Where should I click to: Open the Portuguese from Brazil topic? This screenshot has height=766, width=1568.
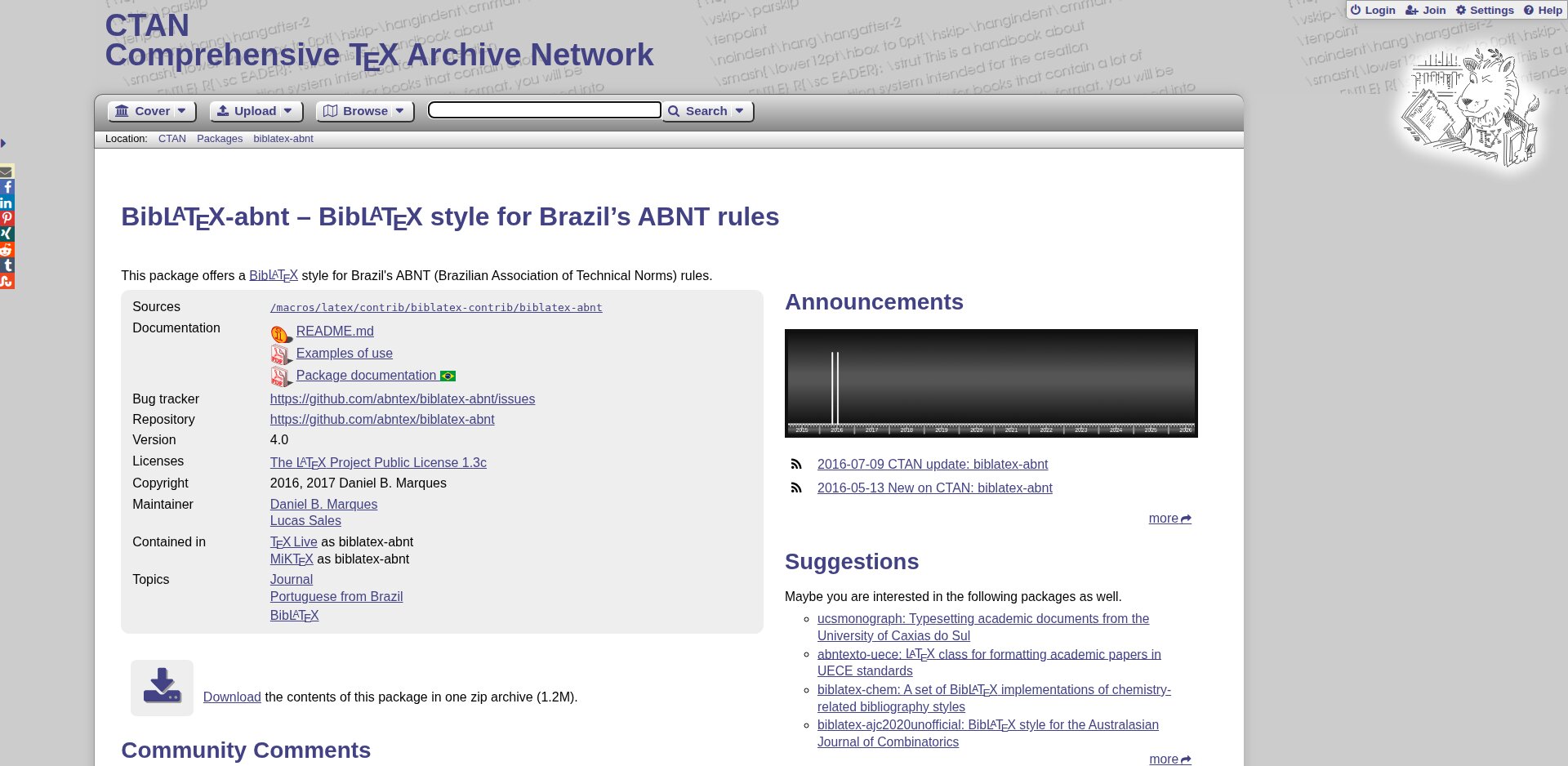coord(336,596)
